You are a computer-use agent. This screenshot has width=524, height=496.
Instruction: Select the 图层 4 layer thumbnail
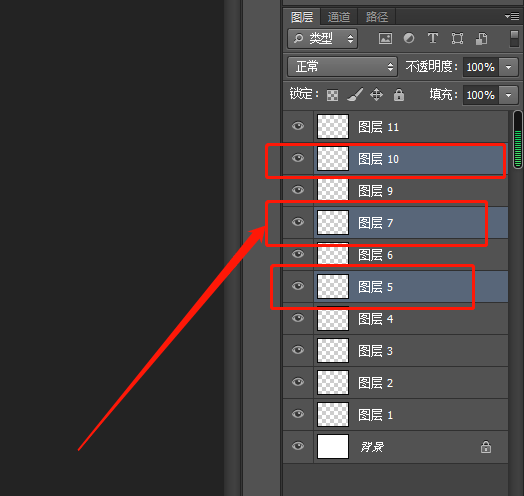[333, 319]
